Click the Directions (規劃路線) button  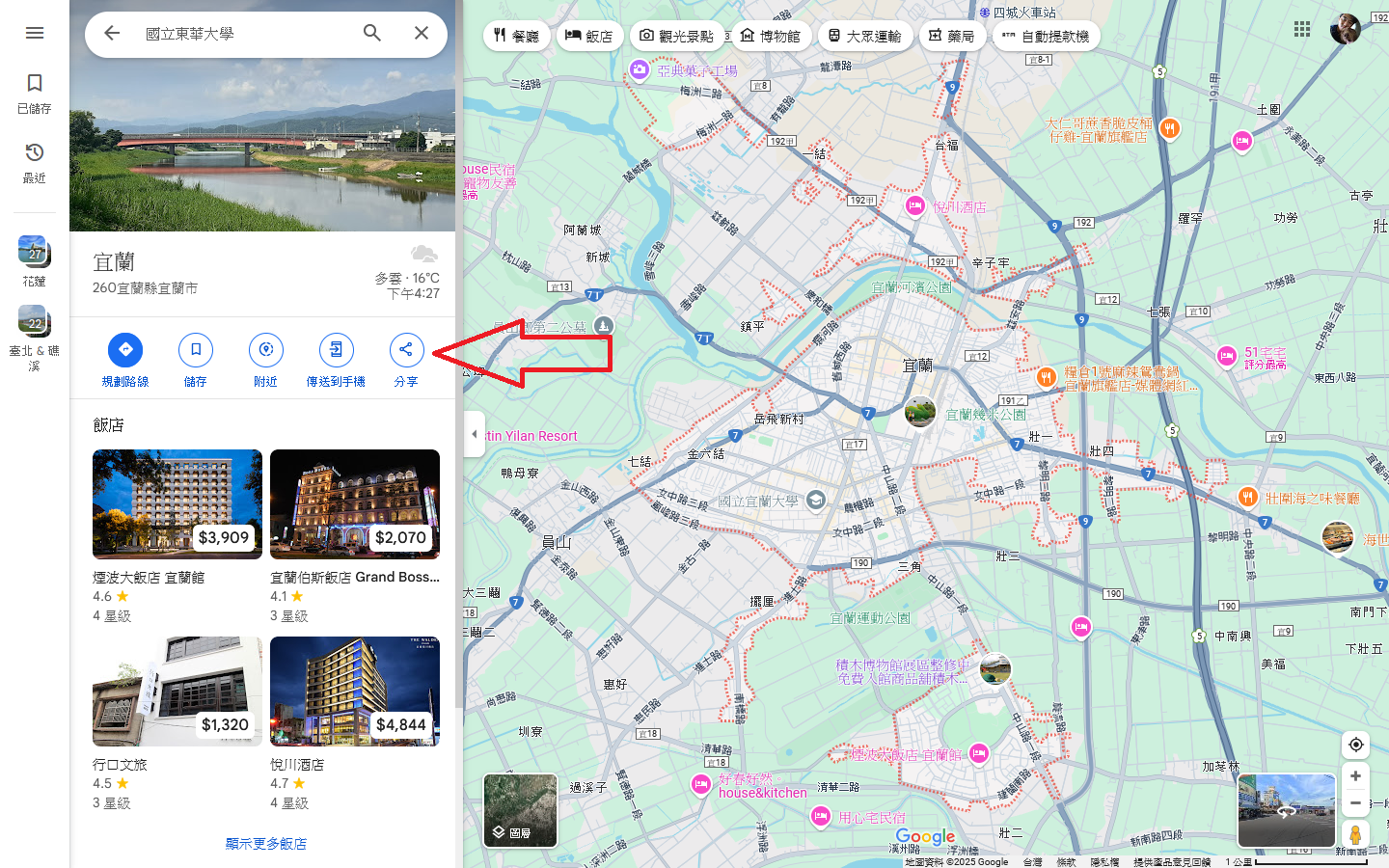(125, 350)
